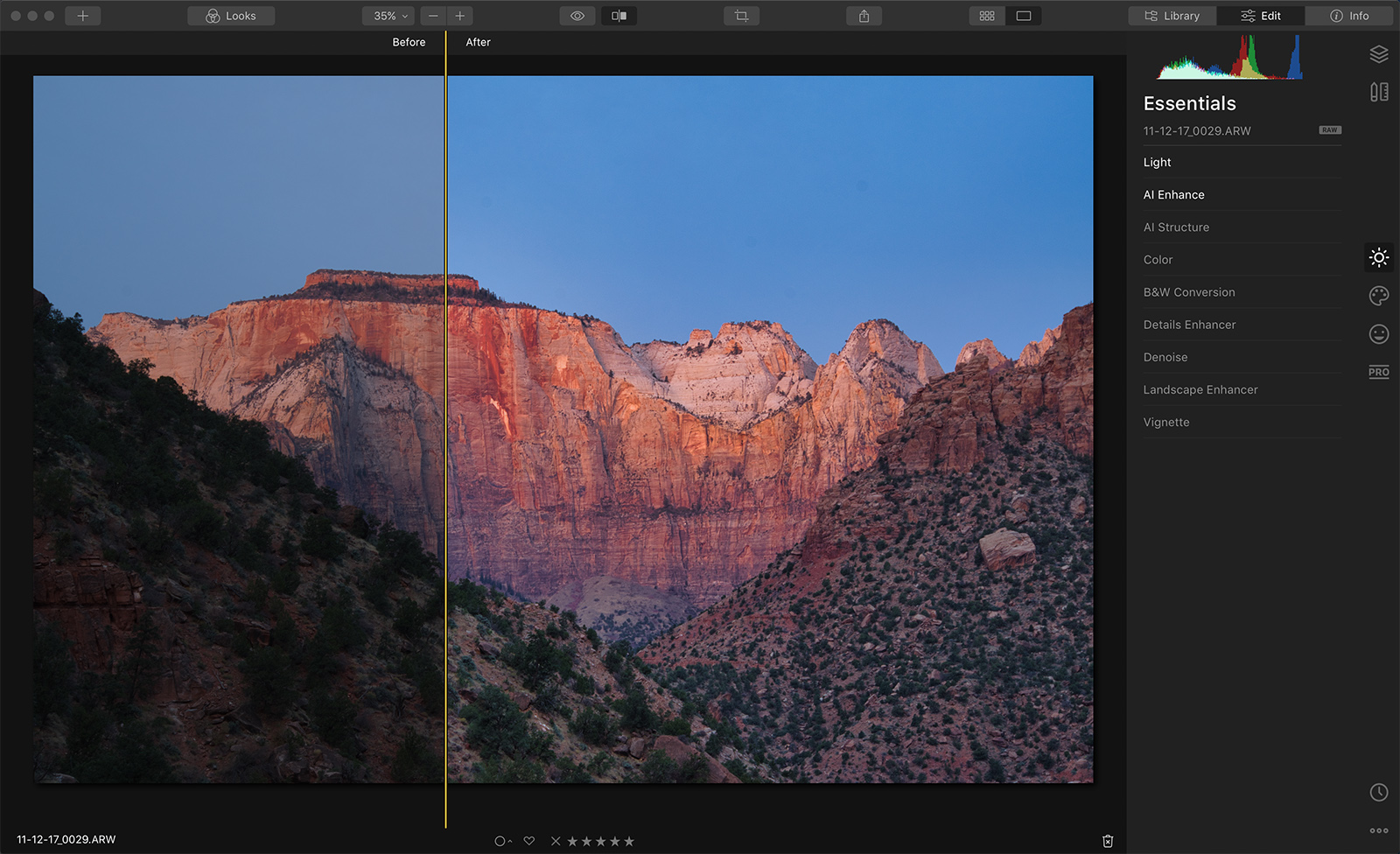Viewport: 1400px width, 854px height.
Task: Open the color label circle dropdown
Action: [502, 841]
